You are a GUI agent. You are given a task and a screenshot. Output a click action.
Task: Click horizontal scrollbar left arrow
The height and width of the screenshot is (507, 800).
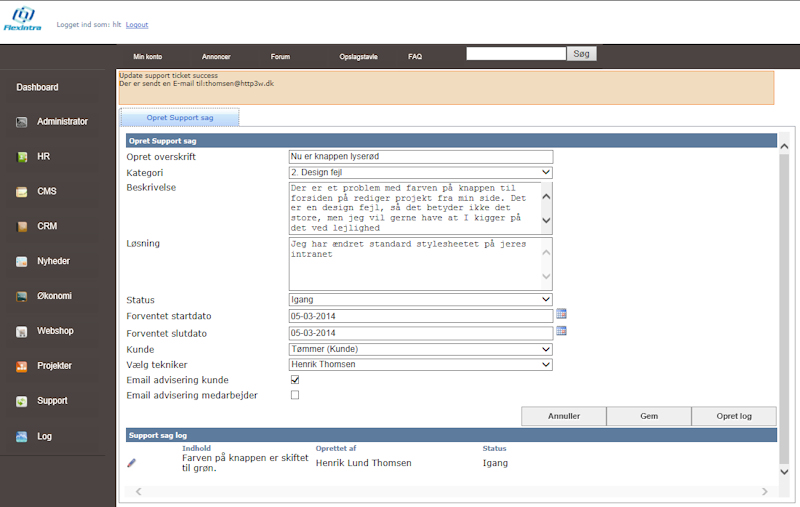[138, 491]
